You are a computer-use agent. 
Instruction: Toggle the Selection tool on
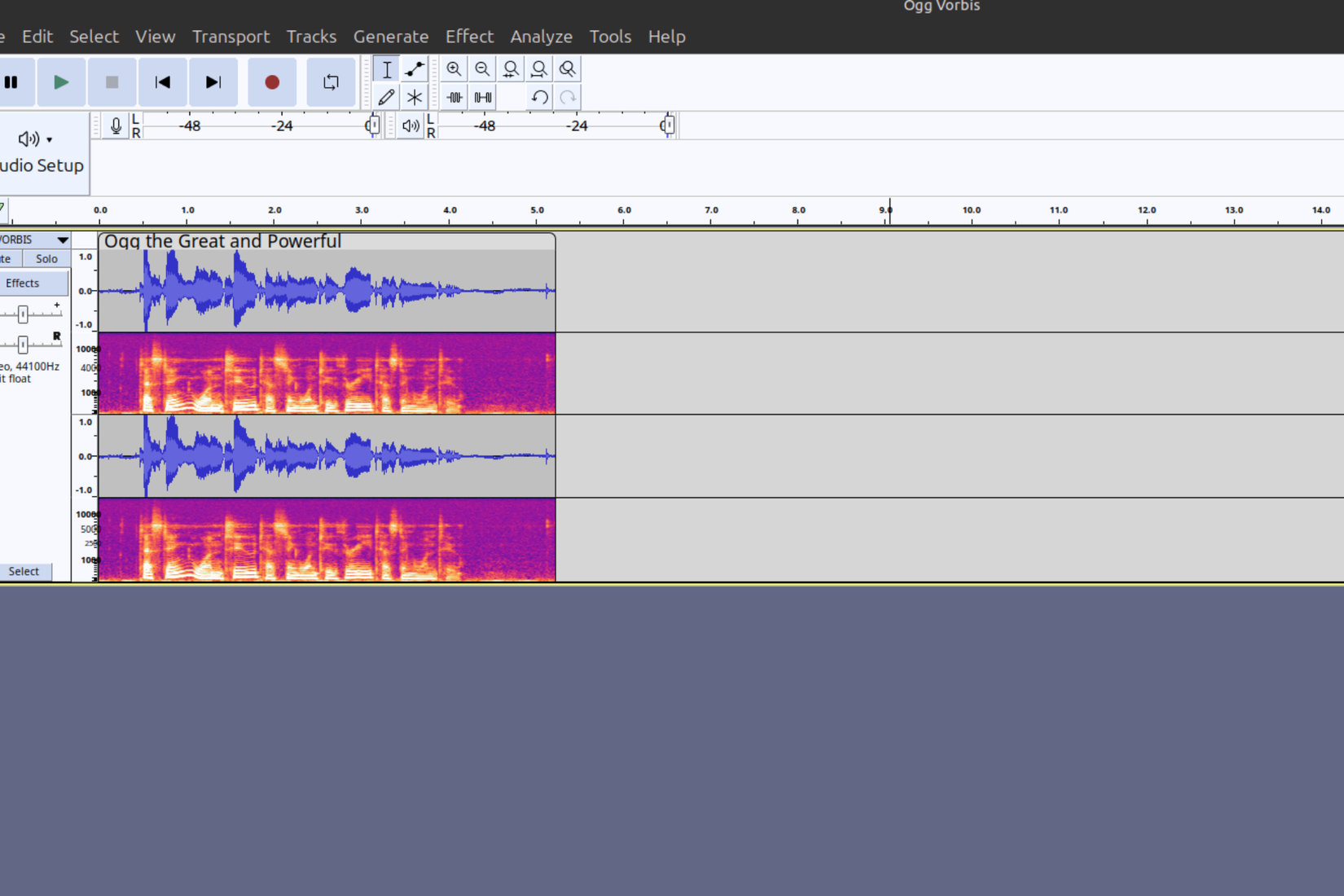pos(386,68)
